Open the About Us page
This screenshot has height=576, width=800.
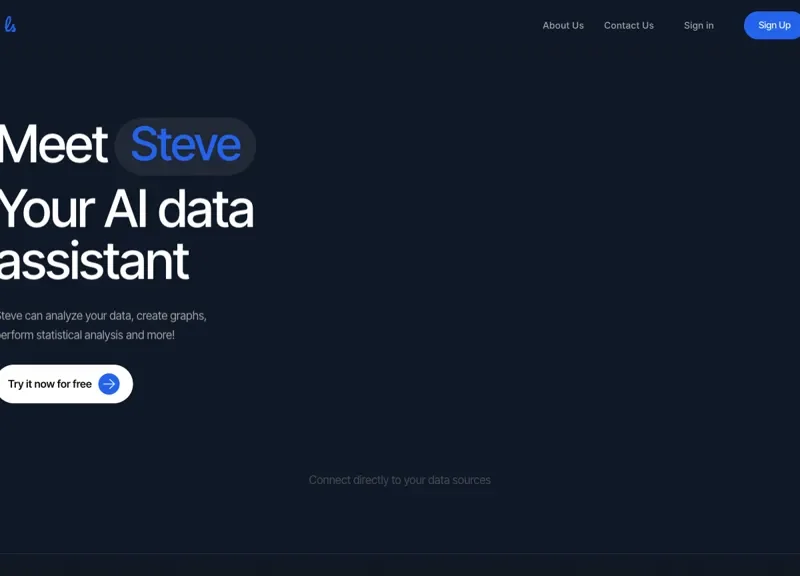tap(563, 25)
